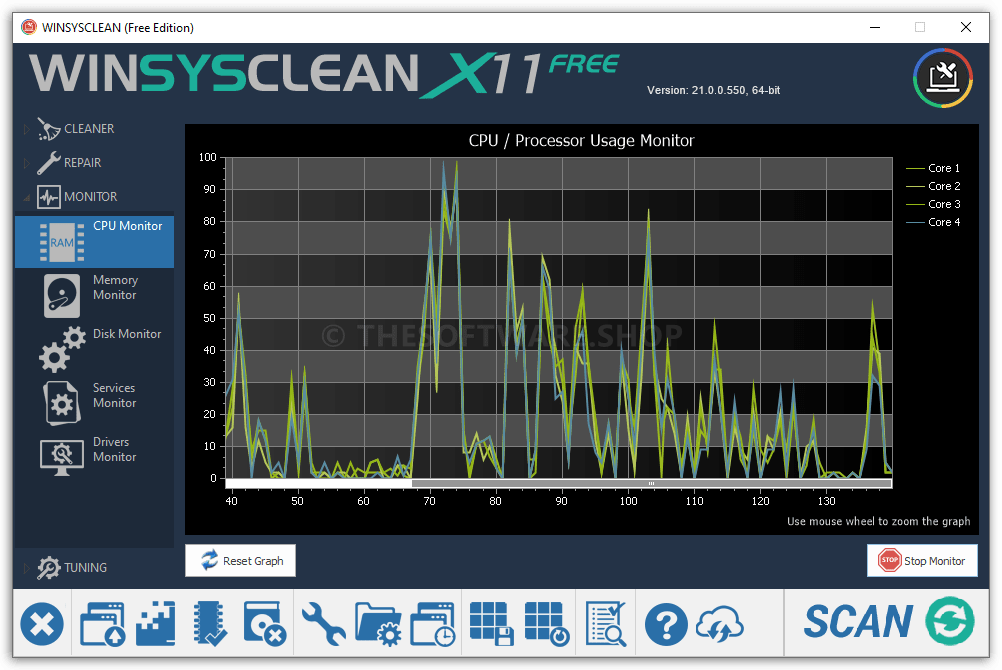Click the scheduled window clock icon

coord(433,624)
